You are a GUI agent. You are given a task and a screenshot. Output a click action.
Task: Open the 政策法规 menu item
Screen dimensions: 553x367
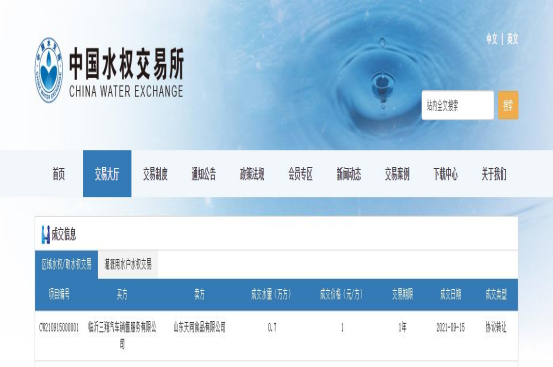pos(252,174)
